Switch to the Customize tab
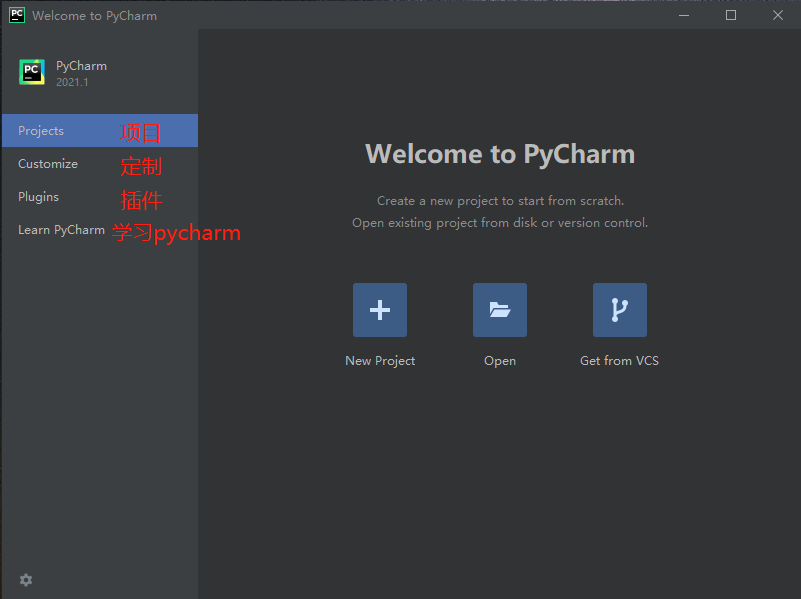Image resolution: width=801 pixels, height=599 pixels. pyautogui.click(x=100, y=164)
